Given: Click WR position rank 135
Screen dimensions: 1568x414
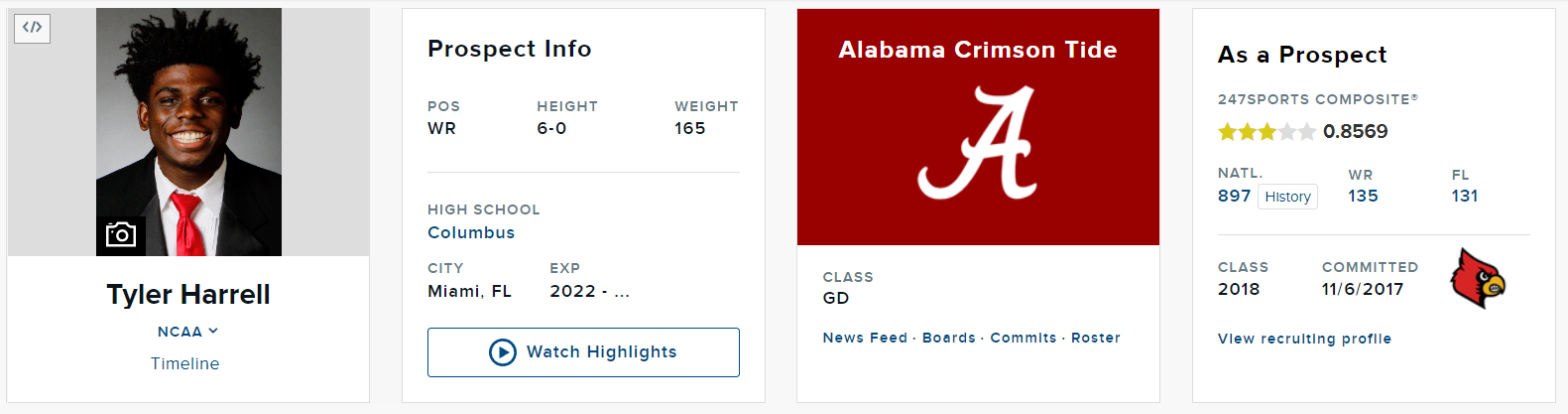Looking at the screenshot, I should 1363,196.
